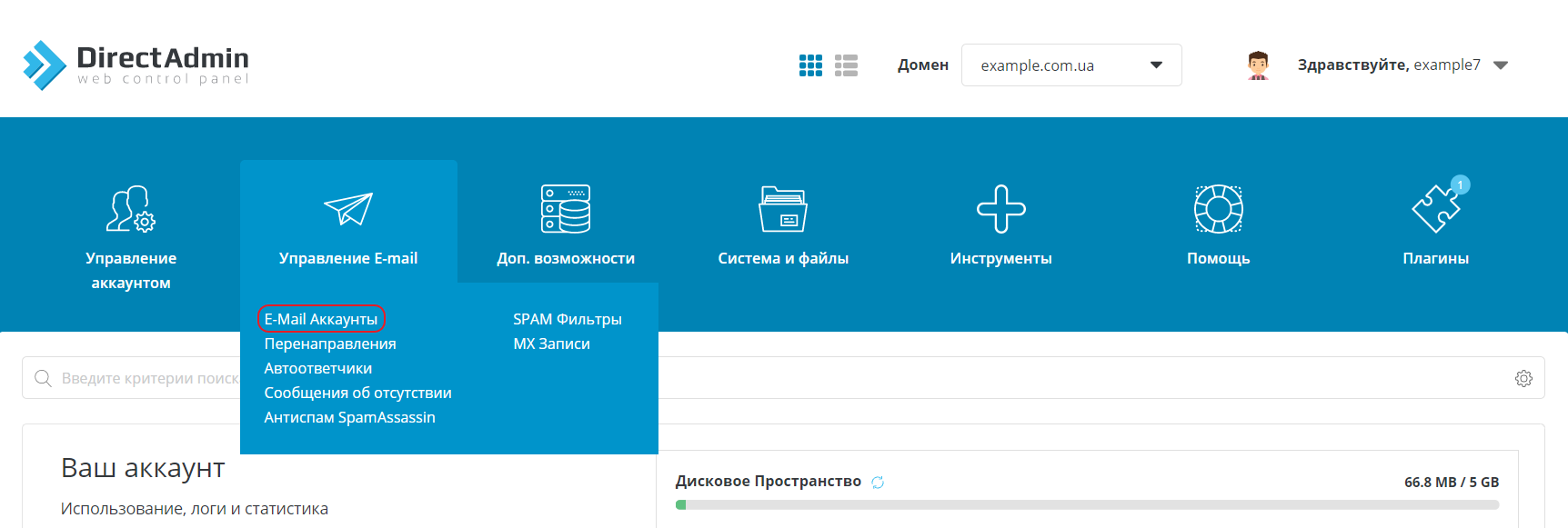Switch to list view layout icon
Viewport: 1568px width, 528px height.
pos(846,65)
